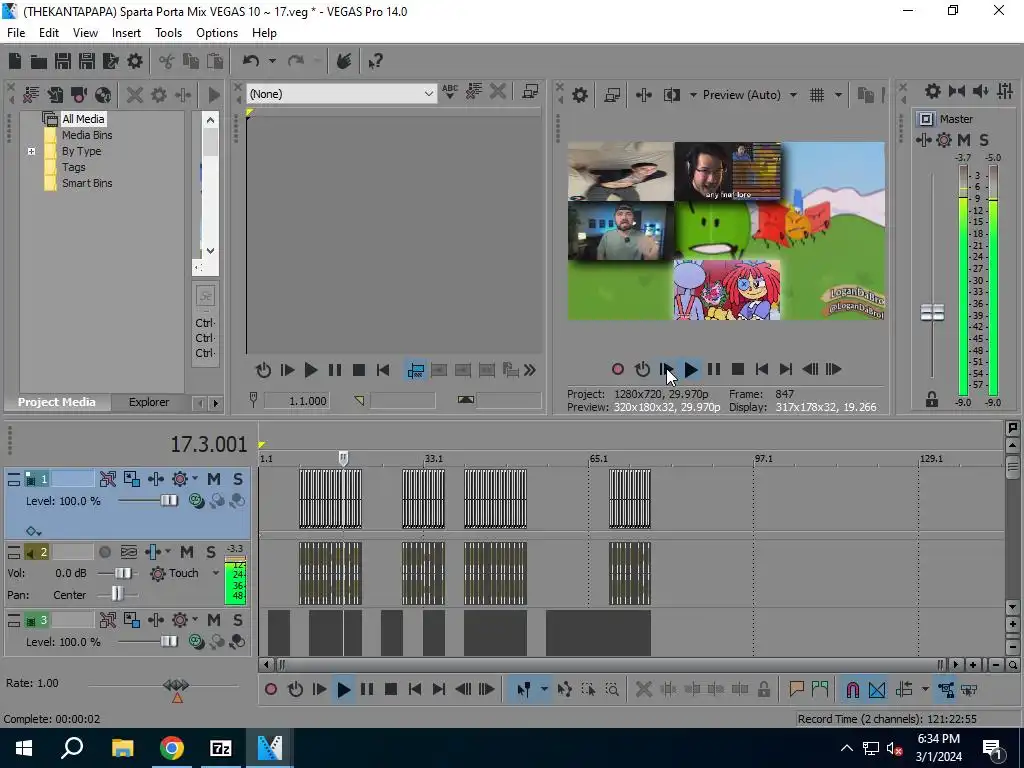
Task: Click the Downmix Output icon on the Master bus
Action: point(957,91)
